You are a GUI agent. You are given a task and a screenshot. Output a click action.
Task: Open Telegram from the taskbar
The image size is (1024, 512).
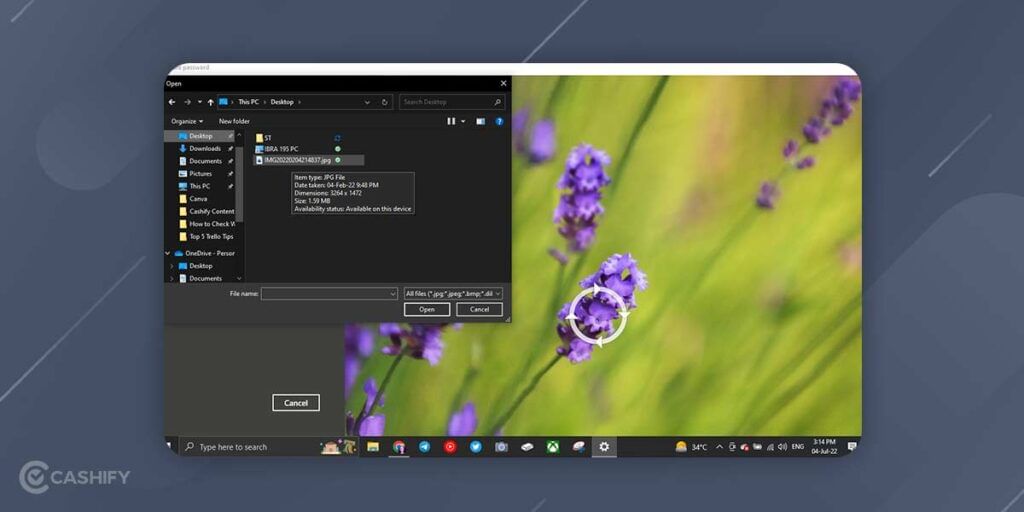[424, 447]
